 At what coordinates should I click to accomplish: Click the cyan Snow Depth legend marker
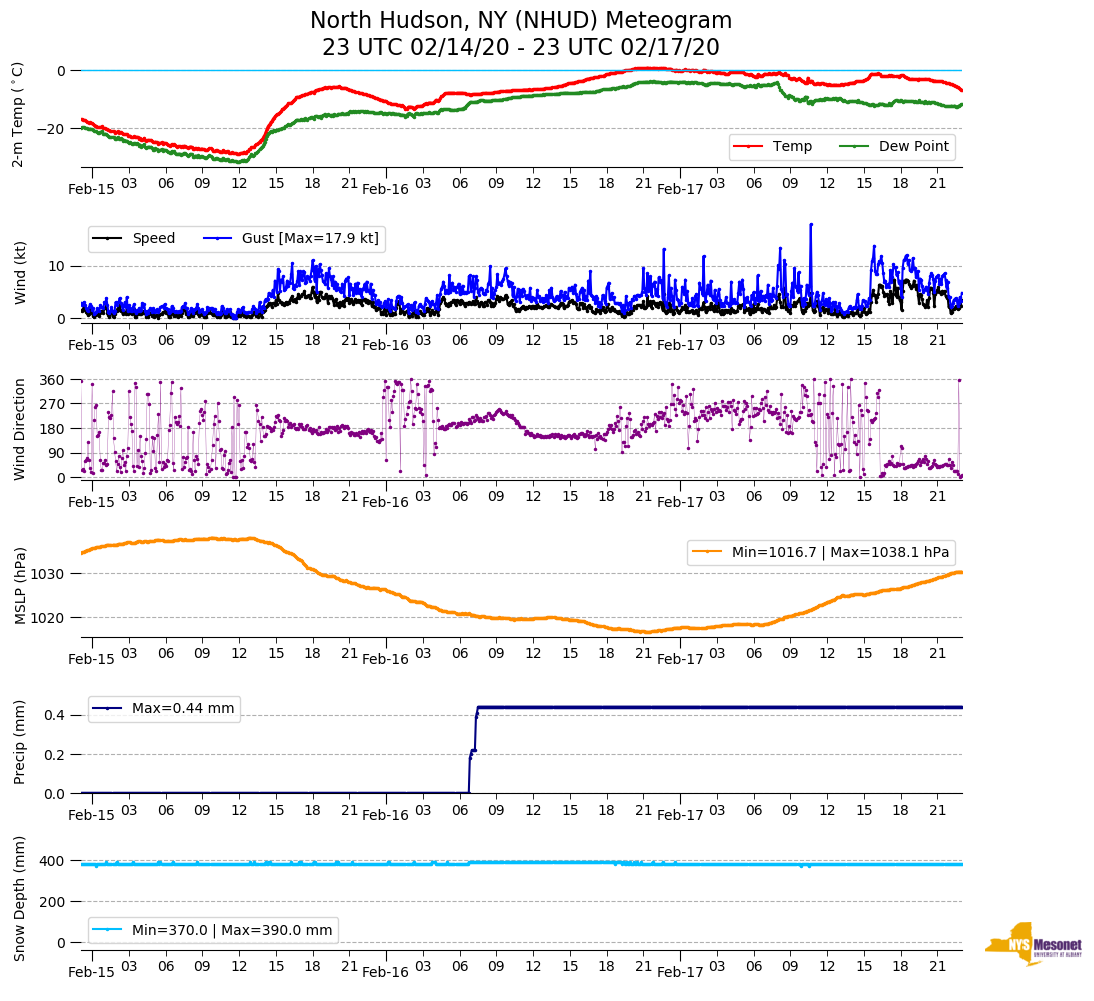coord(108,930)
